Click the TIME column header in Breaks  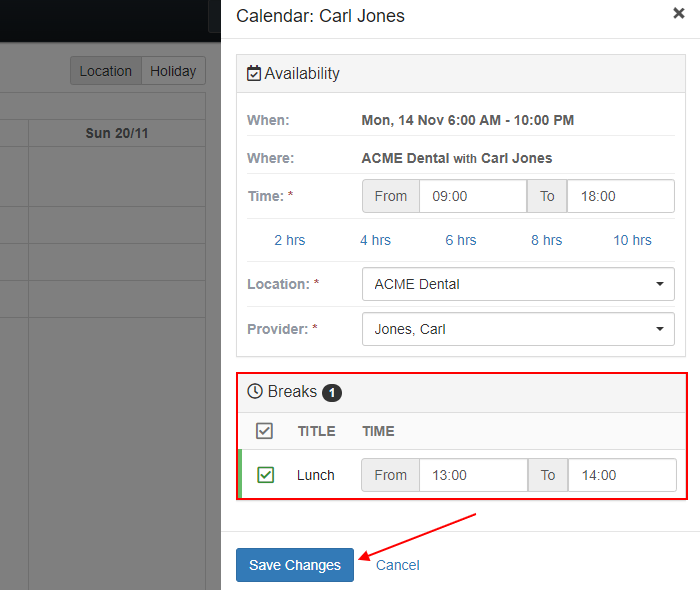coord(378,431)
